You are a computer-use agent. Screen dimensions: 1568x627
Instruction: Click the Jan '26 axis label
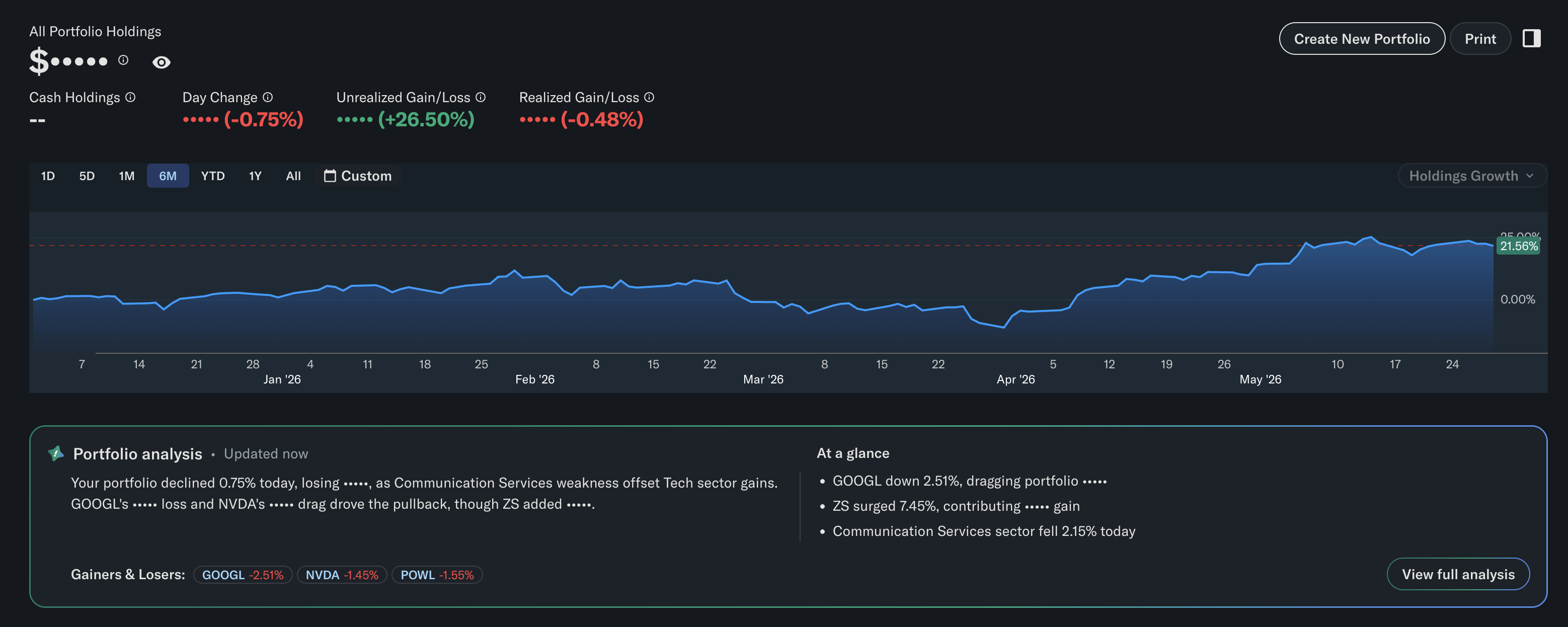[282, 379]
